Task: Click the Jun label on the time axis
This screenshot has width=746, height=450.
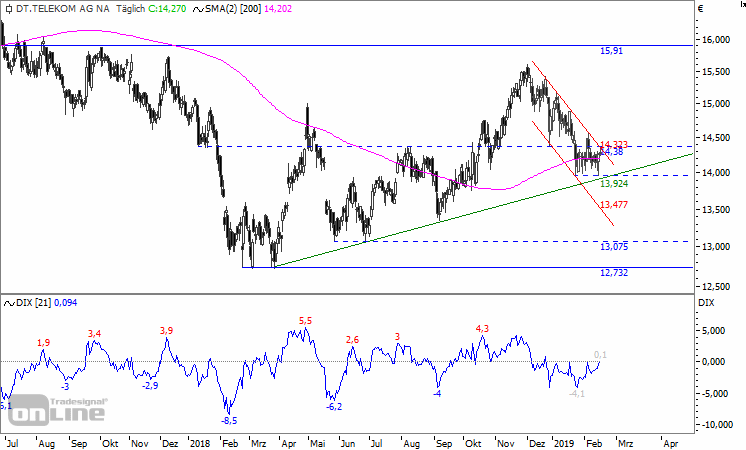Action: [348, 444]
